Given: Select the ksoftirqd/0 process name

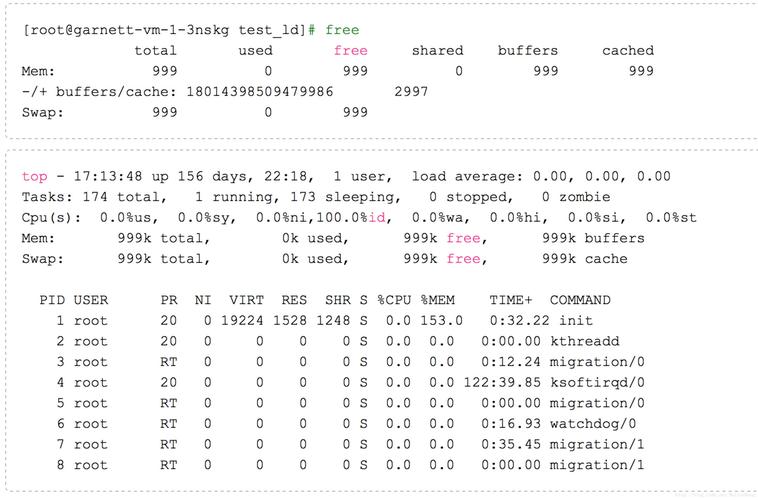Looking at the screenshot, I should 597,382.
